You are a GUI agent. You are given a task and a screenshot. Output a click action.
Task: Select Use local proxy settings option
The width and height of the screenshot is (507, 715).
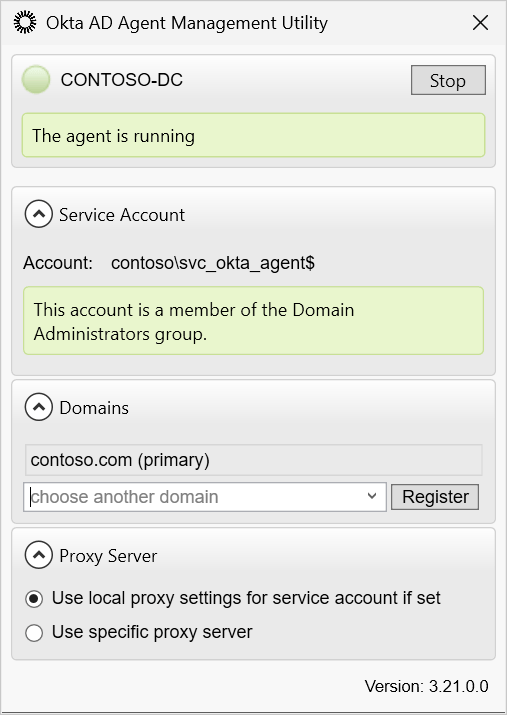click(34, 599)
